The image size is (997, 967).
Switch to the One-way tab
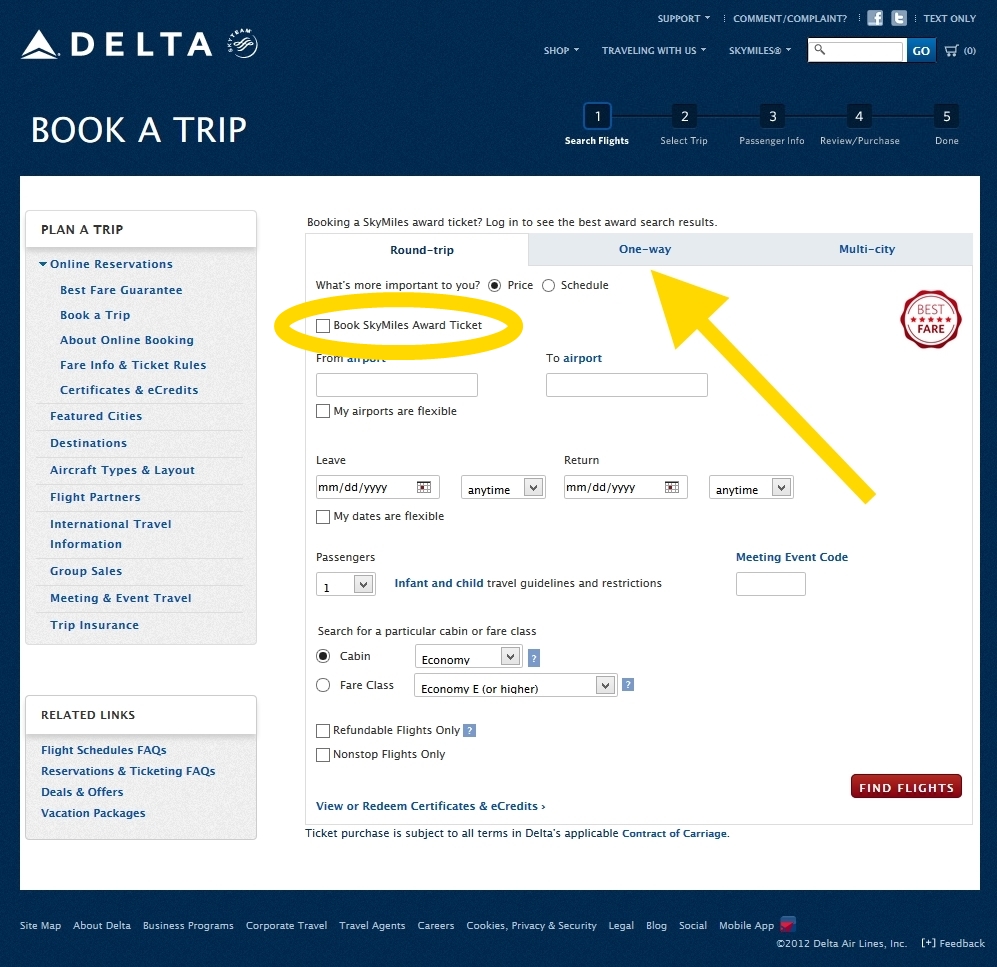click(x=645, y=249)
